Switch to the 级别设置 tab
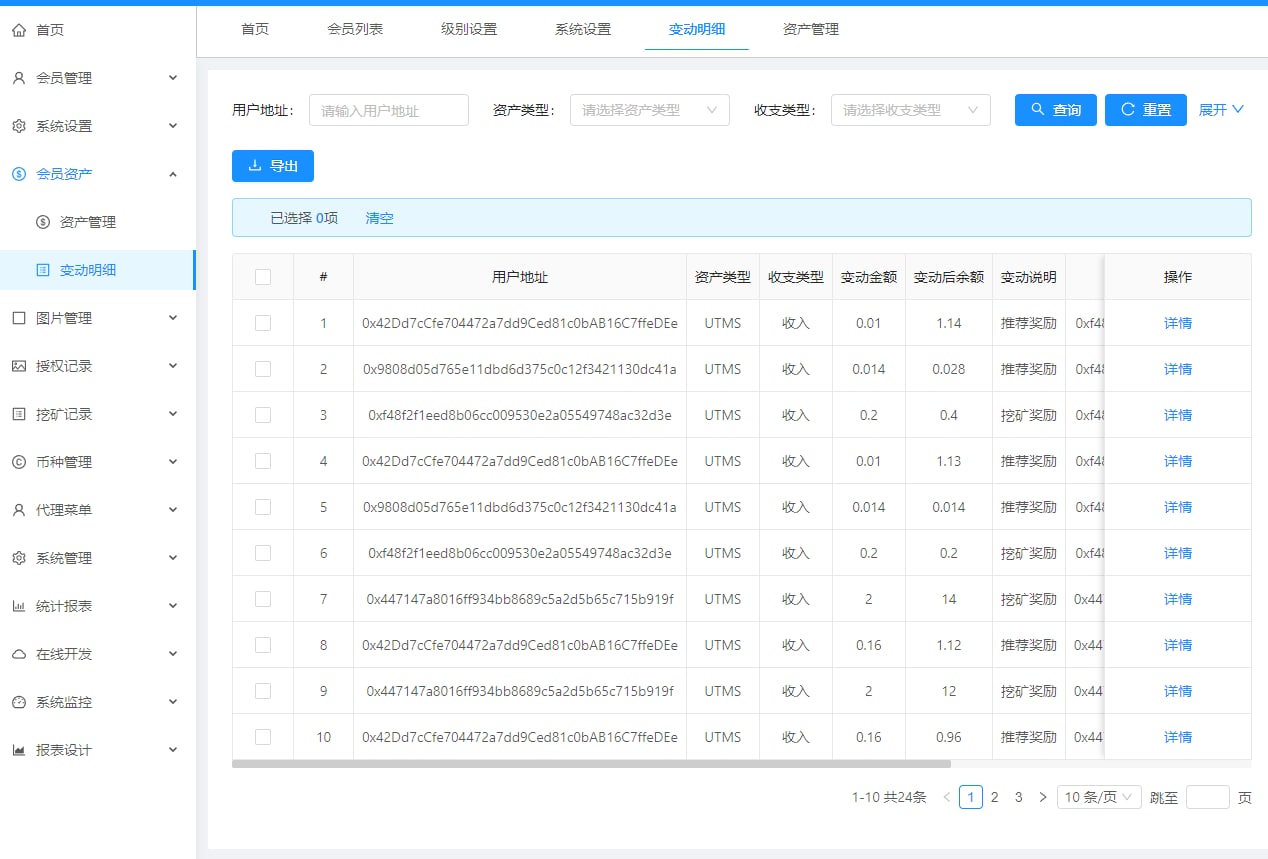Image resolution: width=1268 pixels, height=859 pixels. [469, 29]
